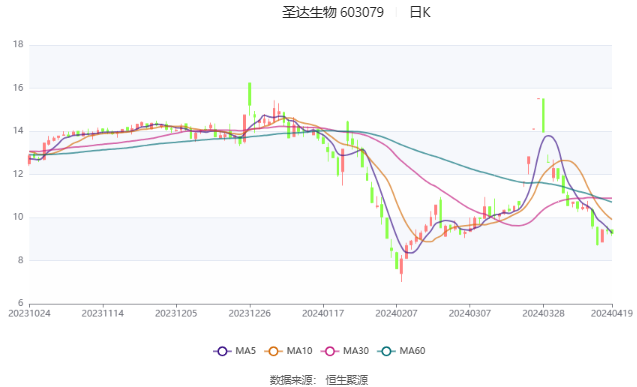Toggle the MA5 legend series
637x387 pixels.
(234, 351)
